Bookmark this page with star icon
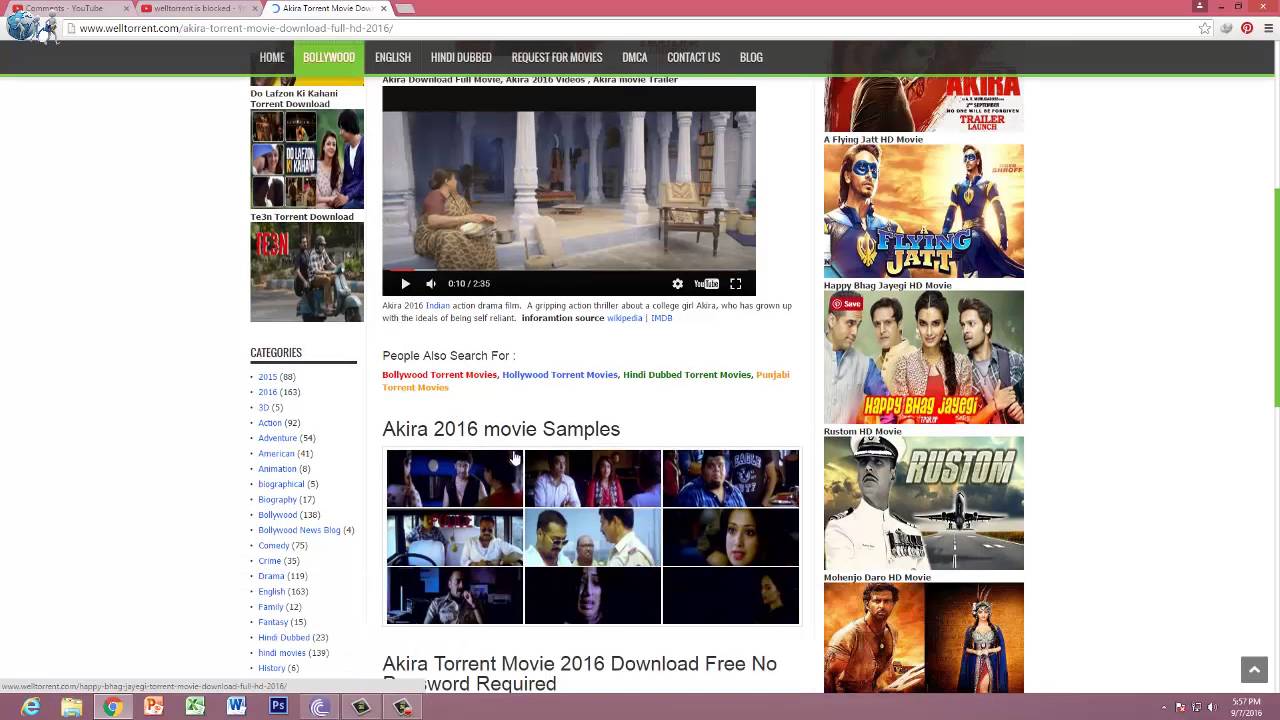 [1205, 28]
